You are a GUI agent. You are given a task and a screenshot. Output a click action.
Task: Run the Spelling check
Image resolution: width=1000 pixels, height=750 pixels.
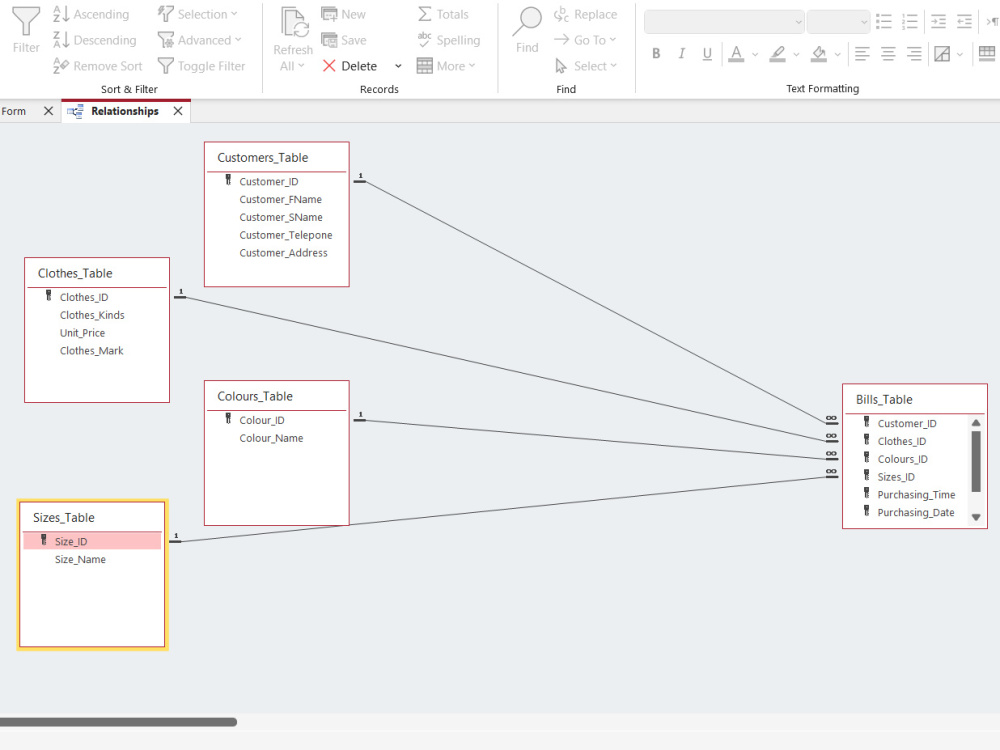[x=448, y=40]
